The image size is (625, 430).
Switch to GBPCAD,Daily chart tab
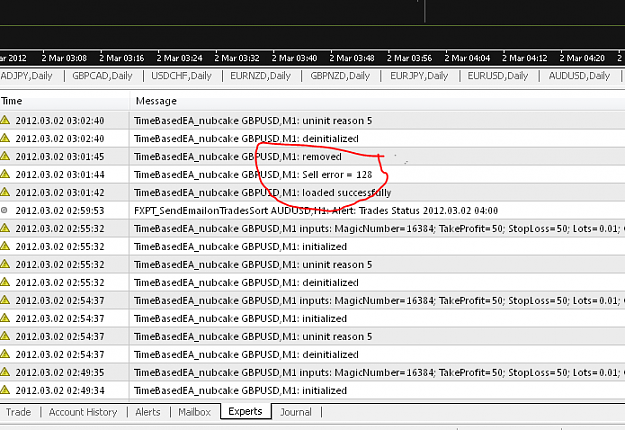click(x=102, y=76)
